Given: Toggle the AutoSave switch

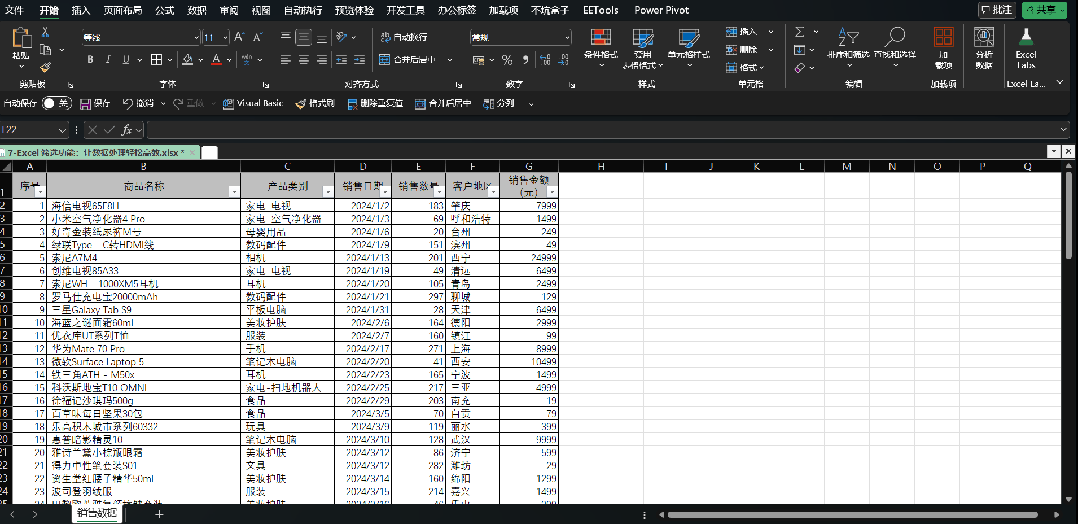Looking at the screenshot, I should click(56, 104).
